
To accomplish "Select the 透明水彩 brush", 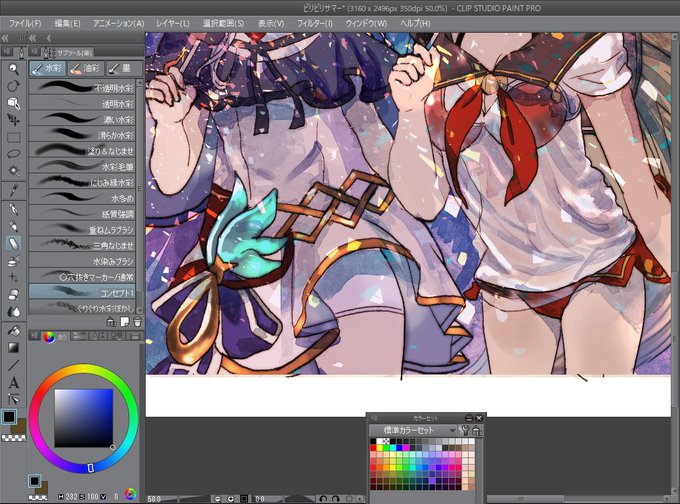I will (82, 103).
